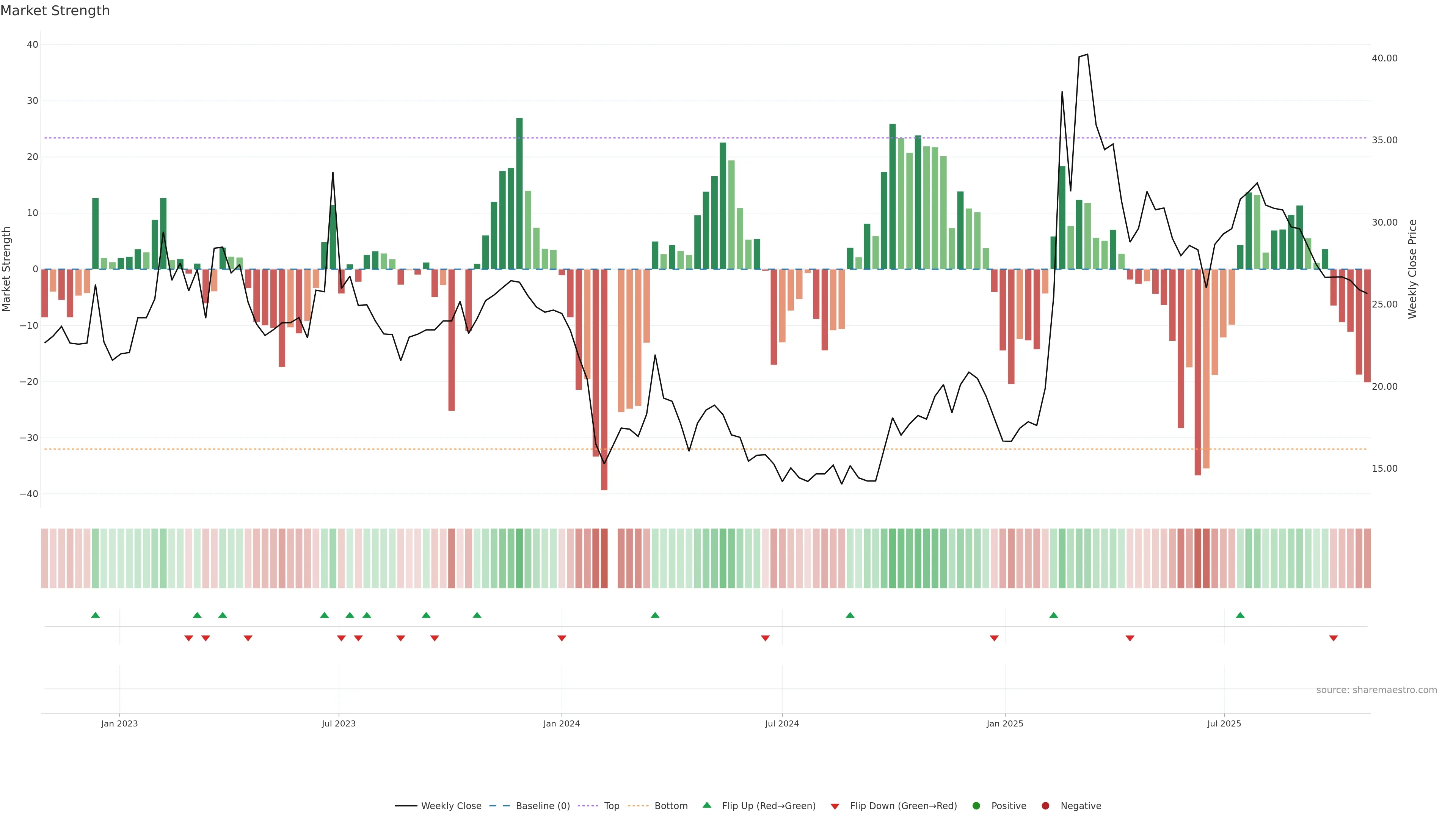
Task: Click Flip Down red triangle legend icon
Action: (x=835, y=806)
